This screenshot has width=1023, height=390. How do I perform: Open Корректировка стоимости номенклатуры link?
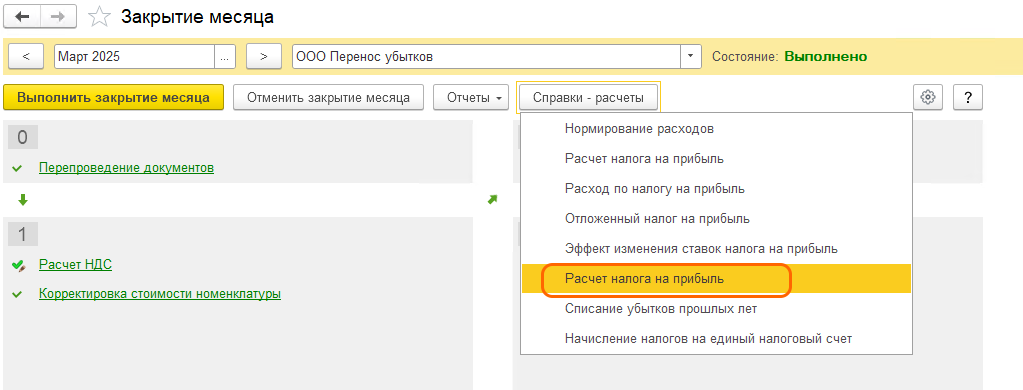[160, 294]
